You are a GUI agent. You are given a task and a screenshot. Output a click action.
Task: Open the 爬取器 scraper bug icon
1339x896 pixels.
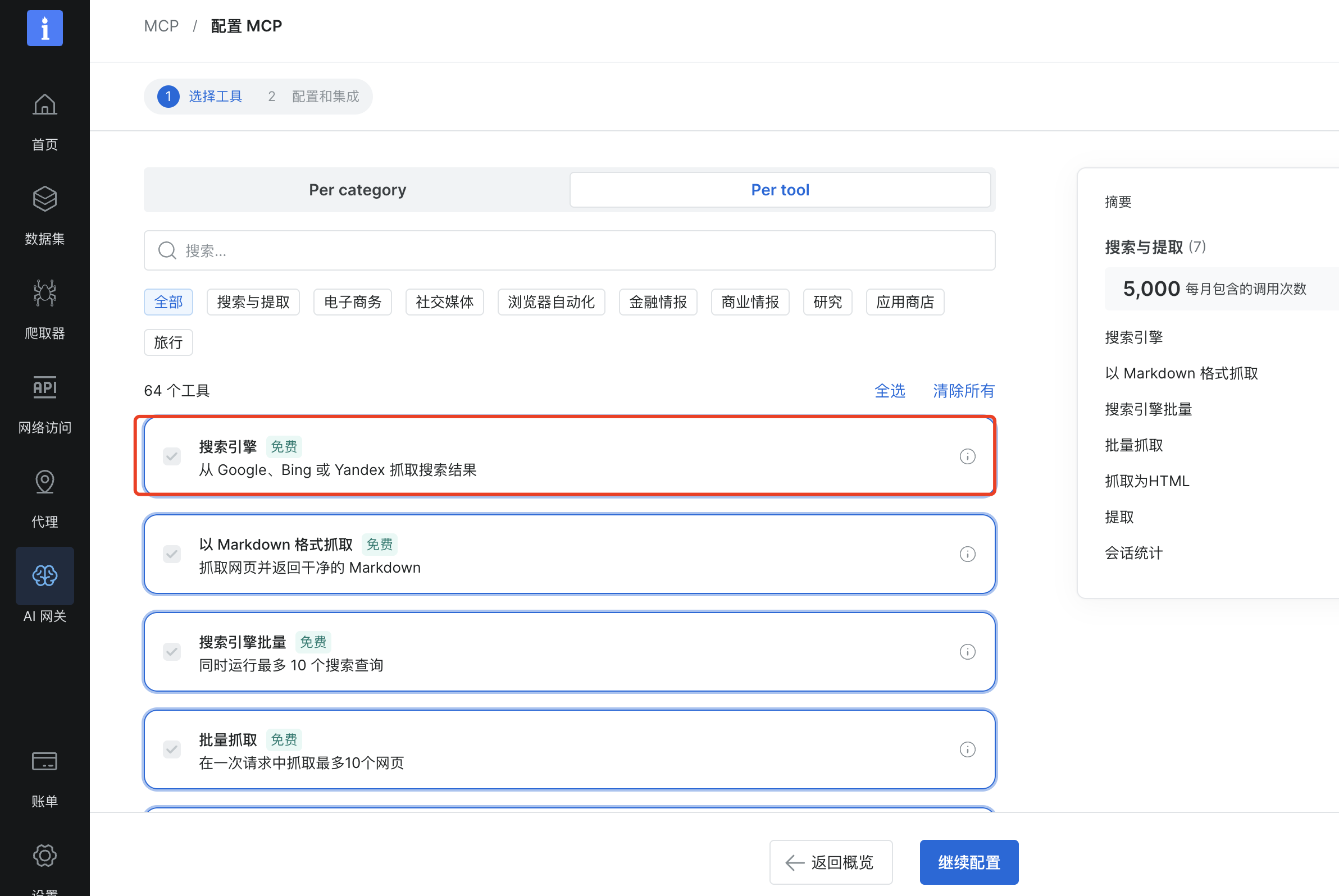tap(44, 294)
